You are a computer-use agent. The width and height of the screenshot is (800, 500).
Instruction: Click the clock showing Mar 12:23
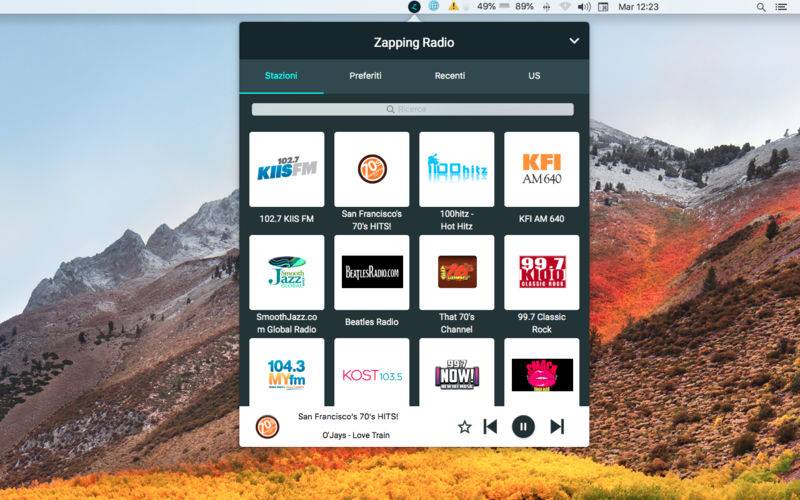(x=638, y=7)
